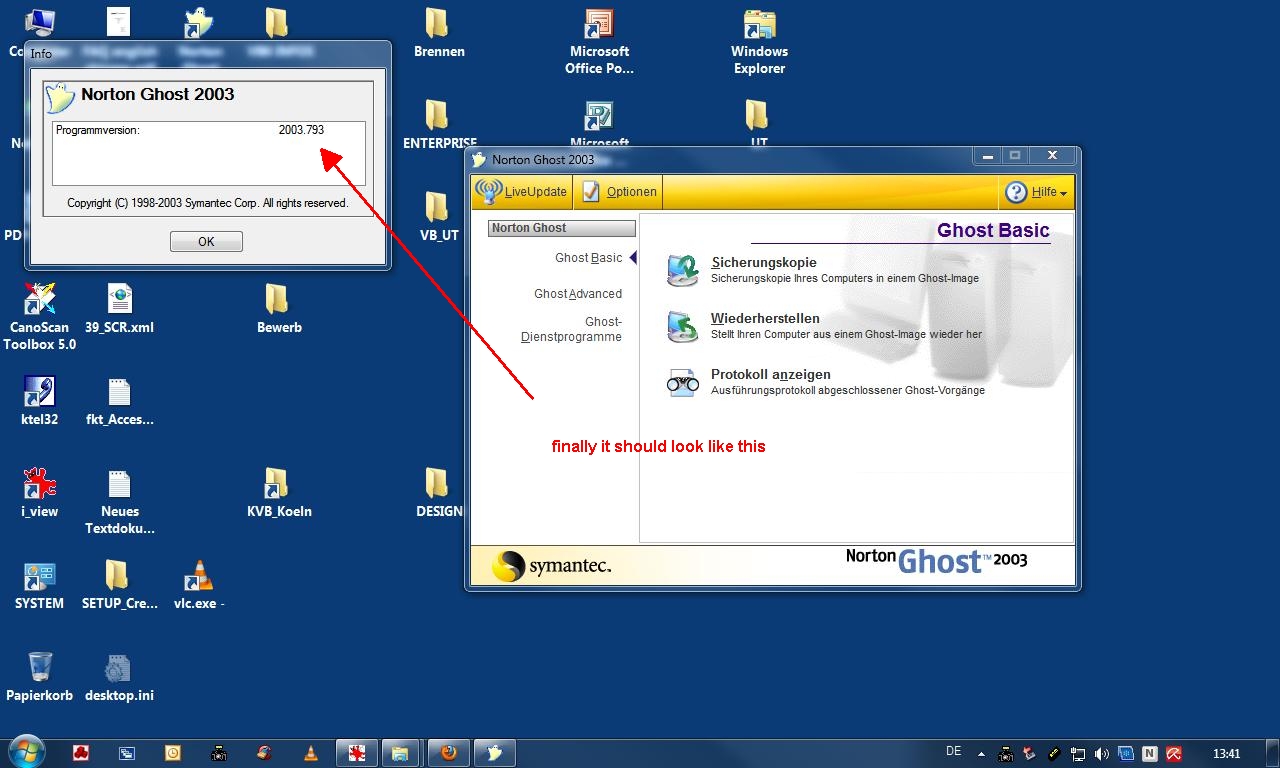The height and width of the screenshot is (768, 1280).
Task: Click the Sicherungskopie backup icon
Action: 684,268
